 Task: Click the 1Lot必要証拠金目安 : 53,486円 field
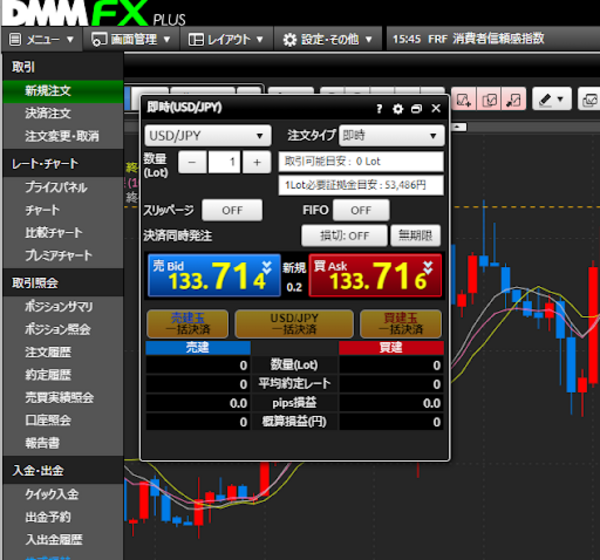click(361, 185)
